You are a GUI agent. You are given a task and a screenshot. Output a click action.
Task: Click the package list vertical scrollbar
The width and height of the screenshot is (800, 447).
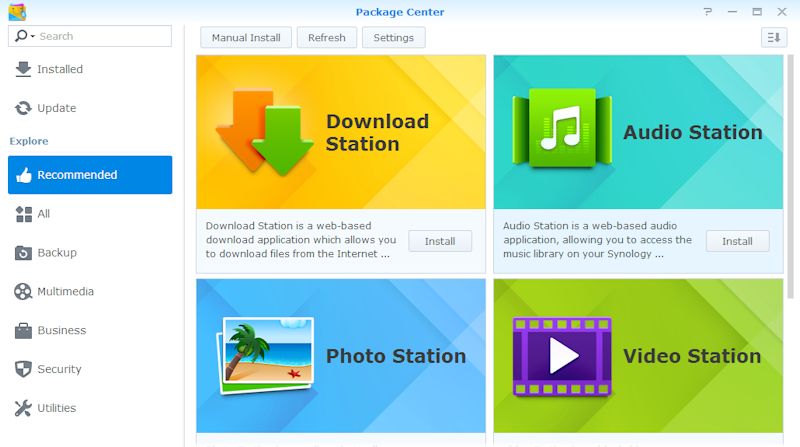click(x=790, y=177)
